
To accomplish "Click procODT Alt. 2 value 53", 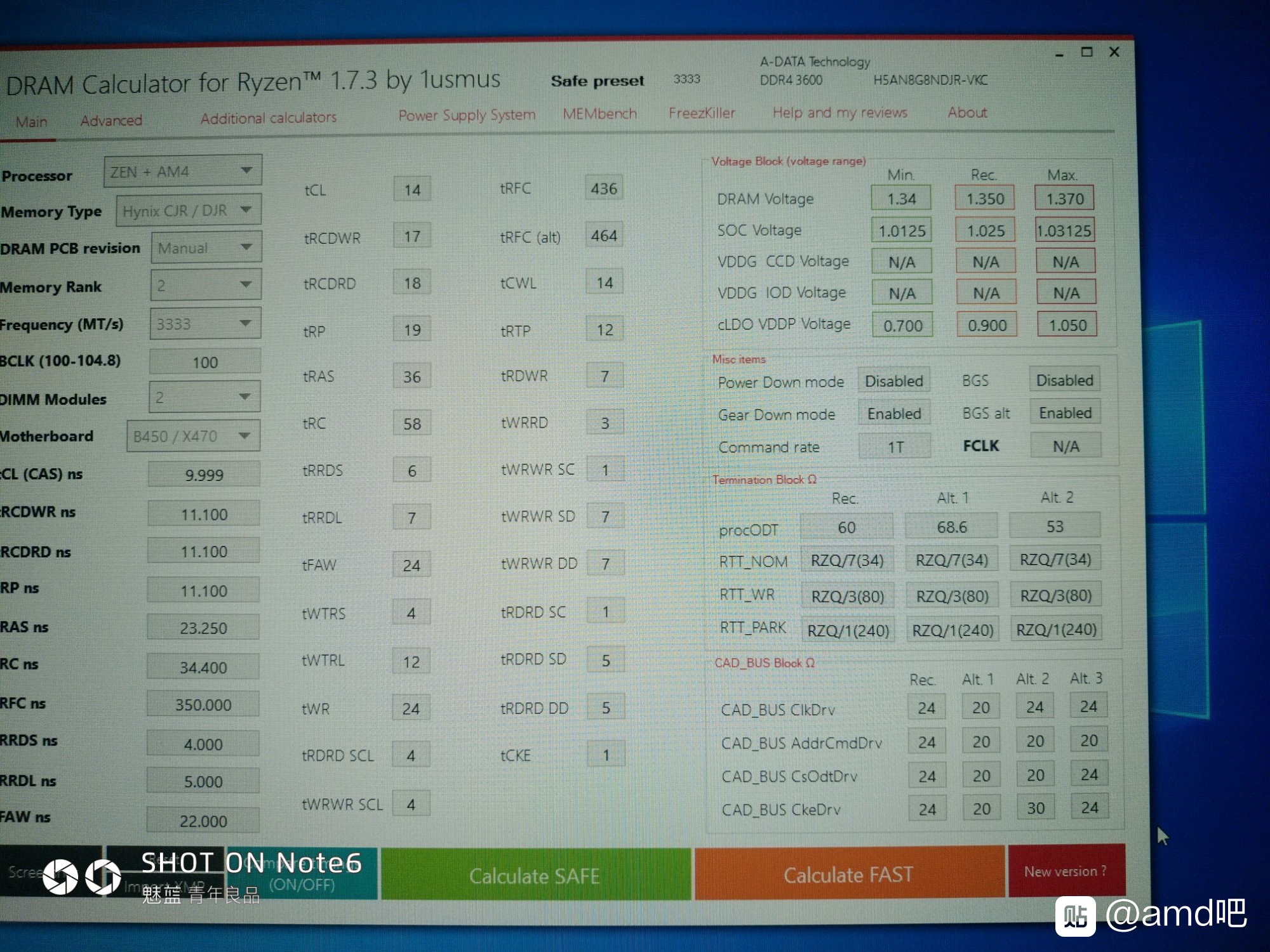I will point(1055,526).
